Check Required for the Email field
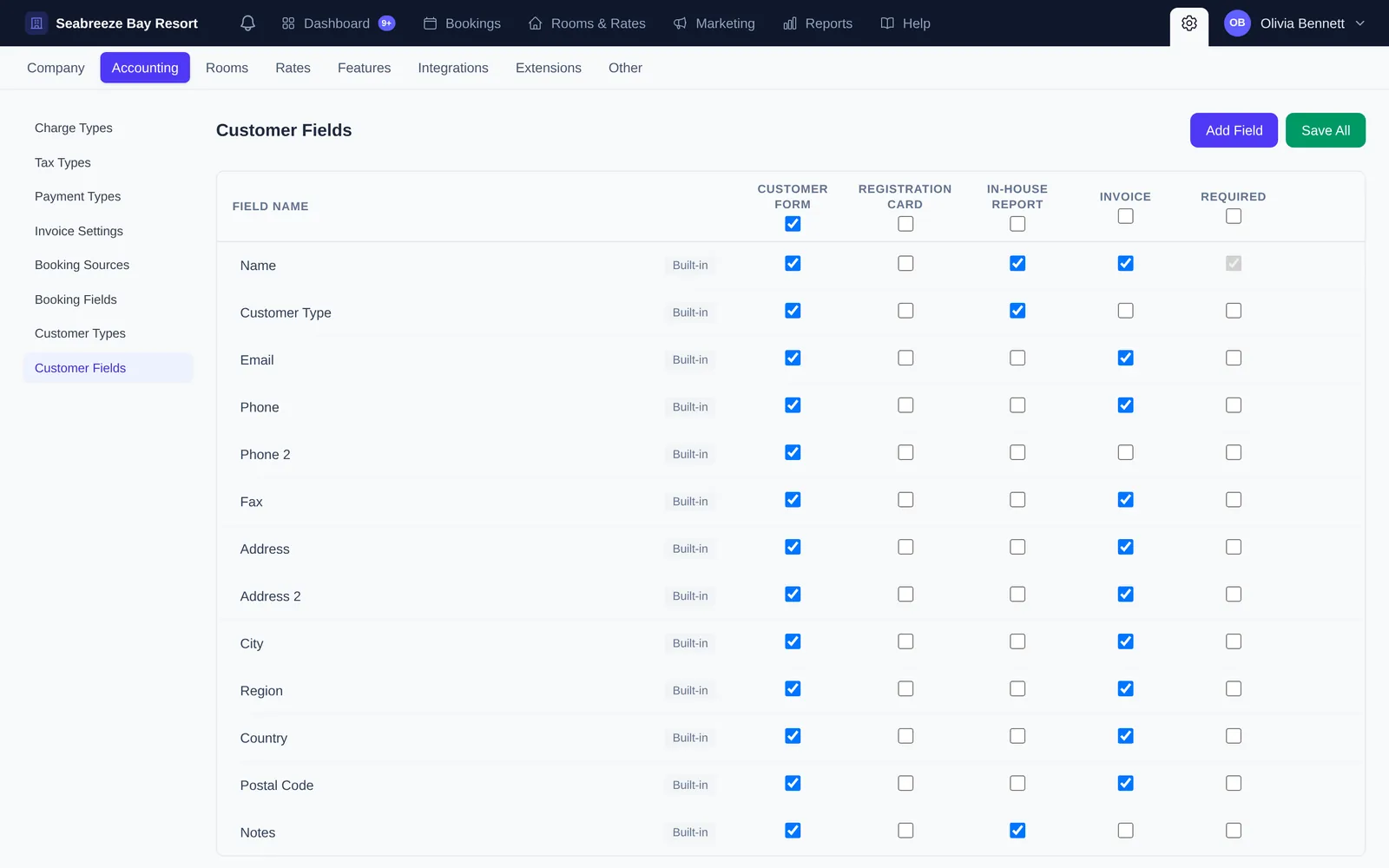This screenshot has width=1389, height=868. click(x=1234, y=358)
